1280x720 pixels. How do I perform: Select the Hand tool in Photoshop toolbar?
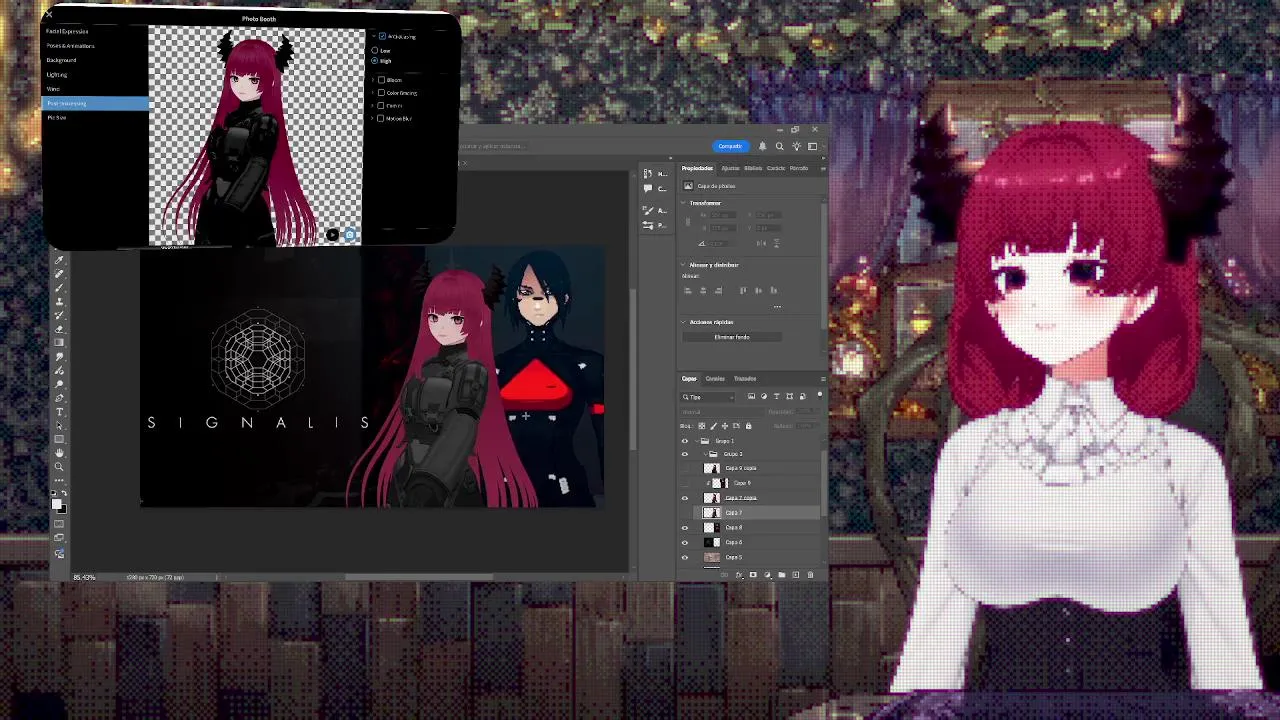click(59, 453)
